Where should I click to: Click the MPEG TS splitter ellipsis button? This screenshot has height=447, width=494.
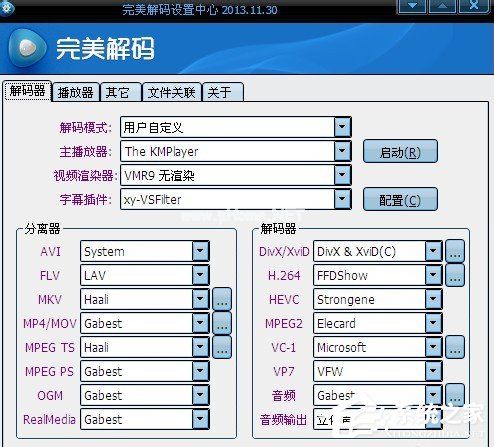(222, 347)
